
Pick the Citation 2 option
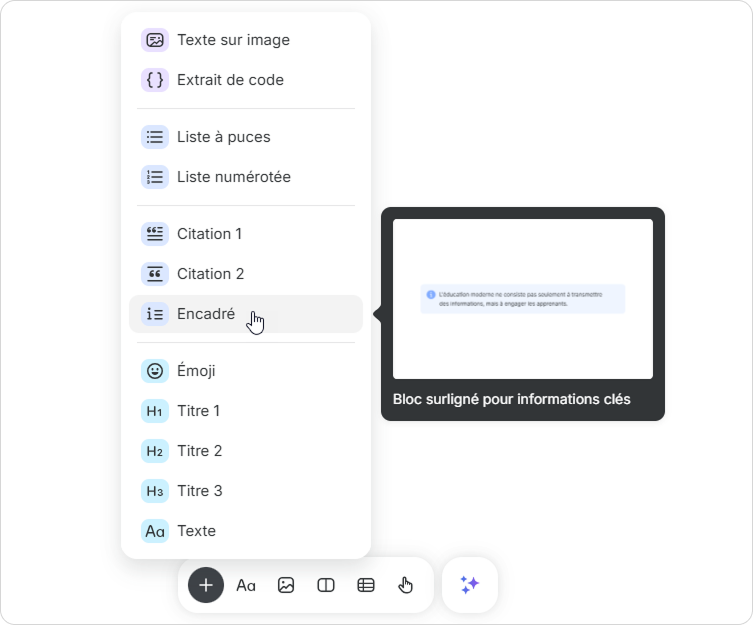[210, 274]
